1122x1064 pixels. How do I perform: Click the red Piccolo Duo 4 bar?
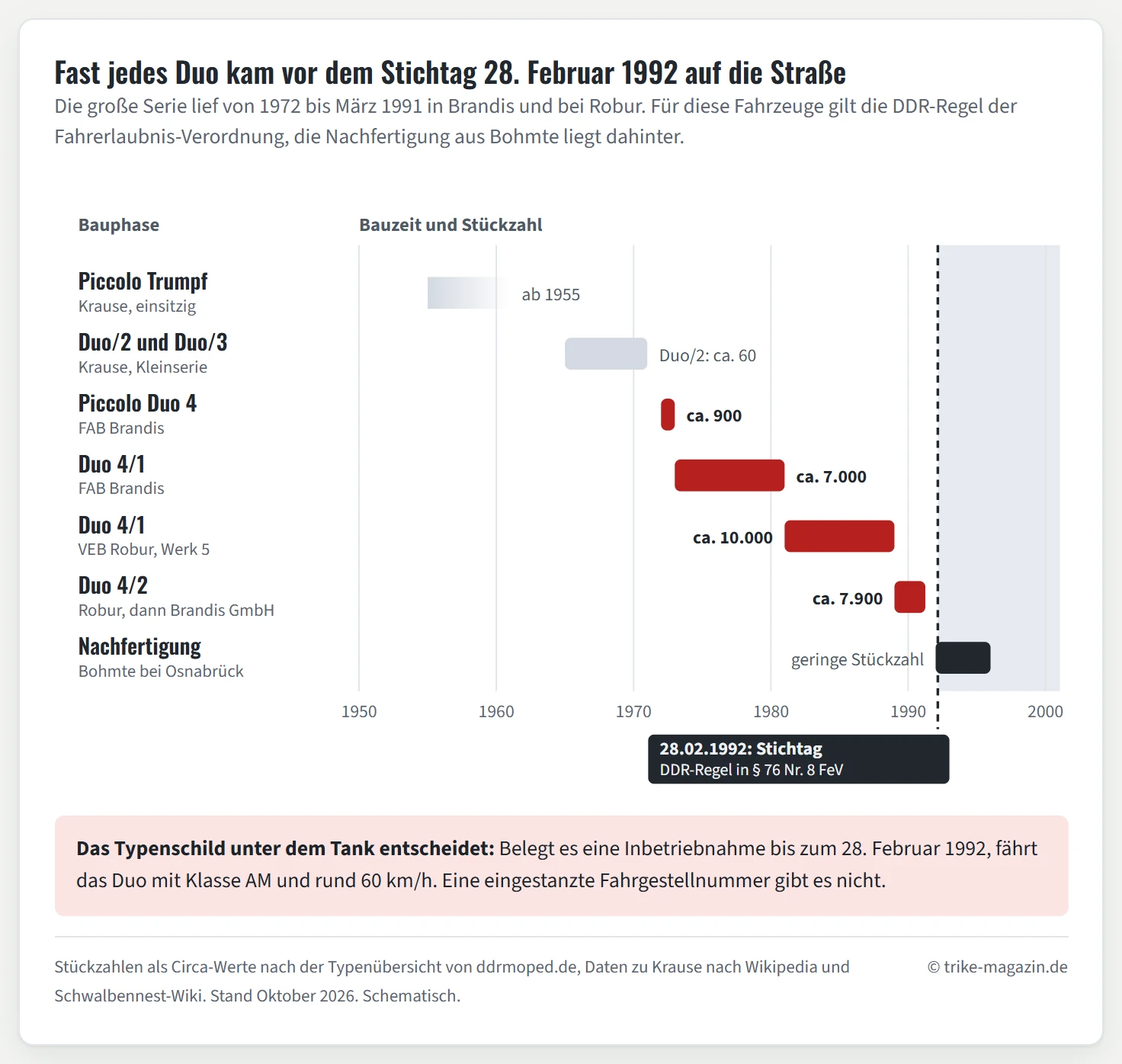click(668, 415)
